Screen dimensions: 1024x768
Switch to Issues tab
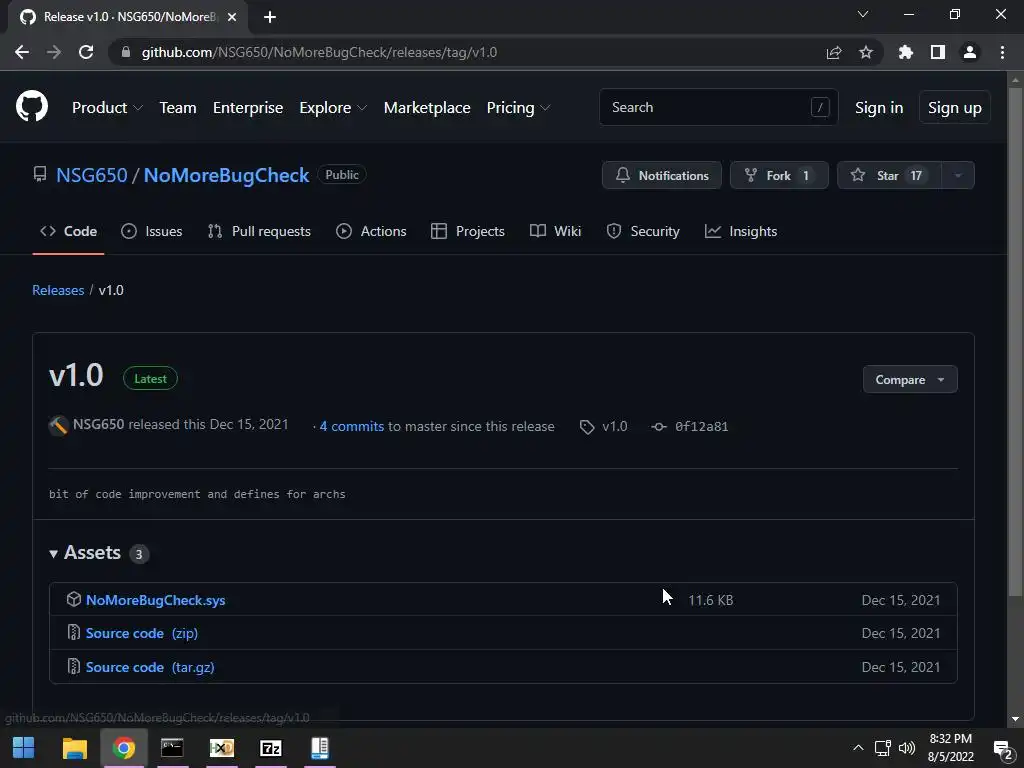pos(152,231)
